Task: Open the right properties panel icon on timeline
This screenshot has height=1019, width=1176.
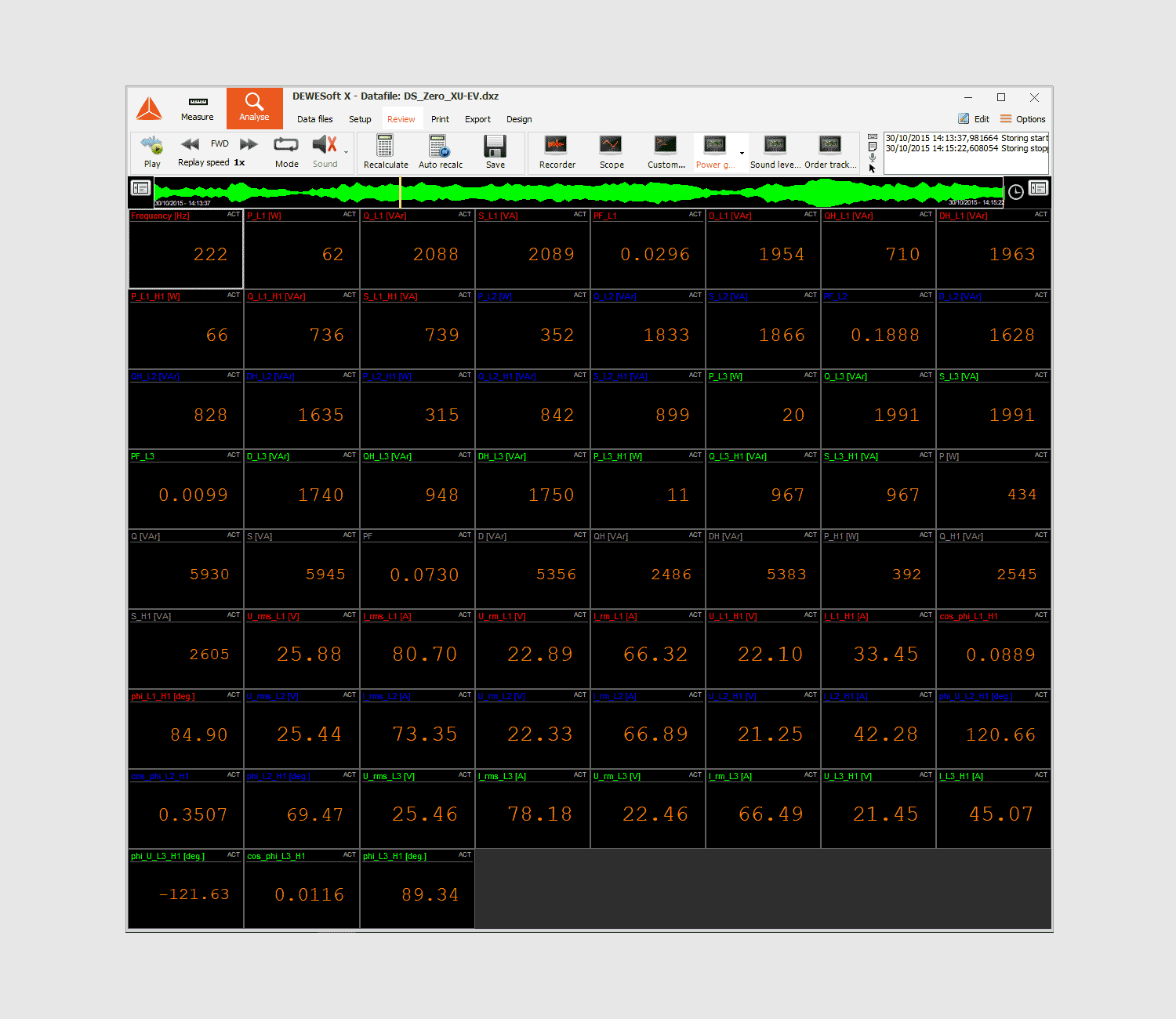Action: coord(1038,188)
